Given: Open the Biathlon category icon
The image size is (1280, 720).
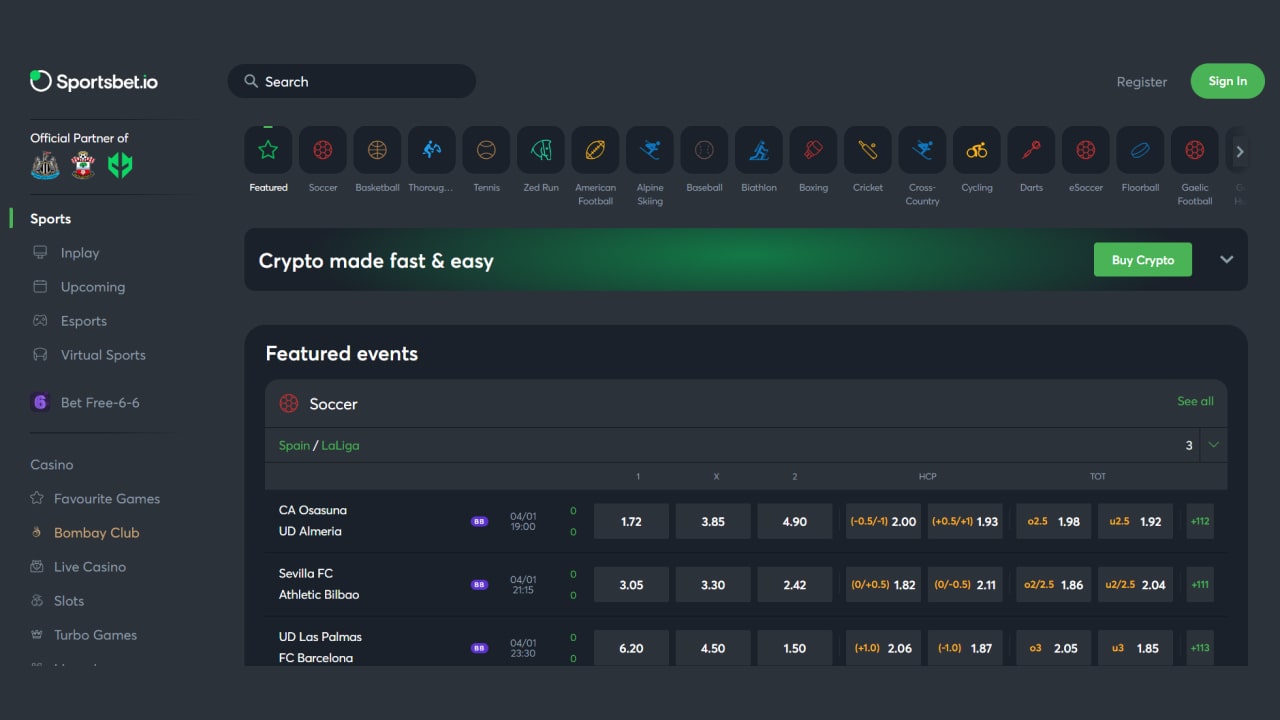Looking at the screenshot, I should (x=759, y=150).
